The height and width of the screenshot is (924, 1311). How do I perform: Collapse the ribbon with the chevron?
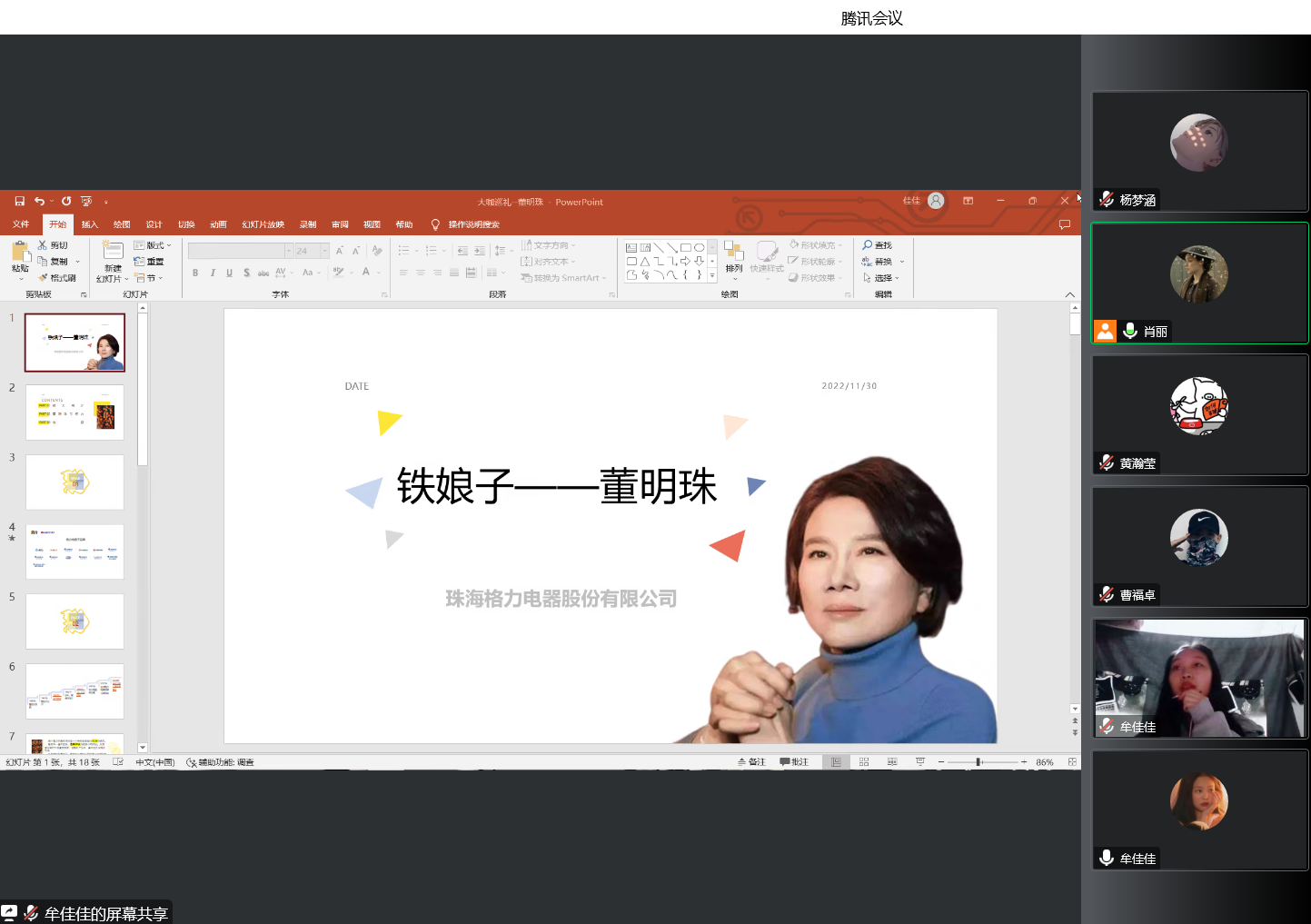click(x=1069, y=294)
